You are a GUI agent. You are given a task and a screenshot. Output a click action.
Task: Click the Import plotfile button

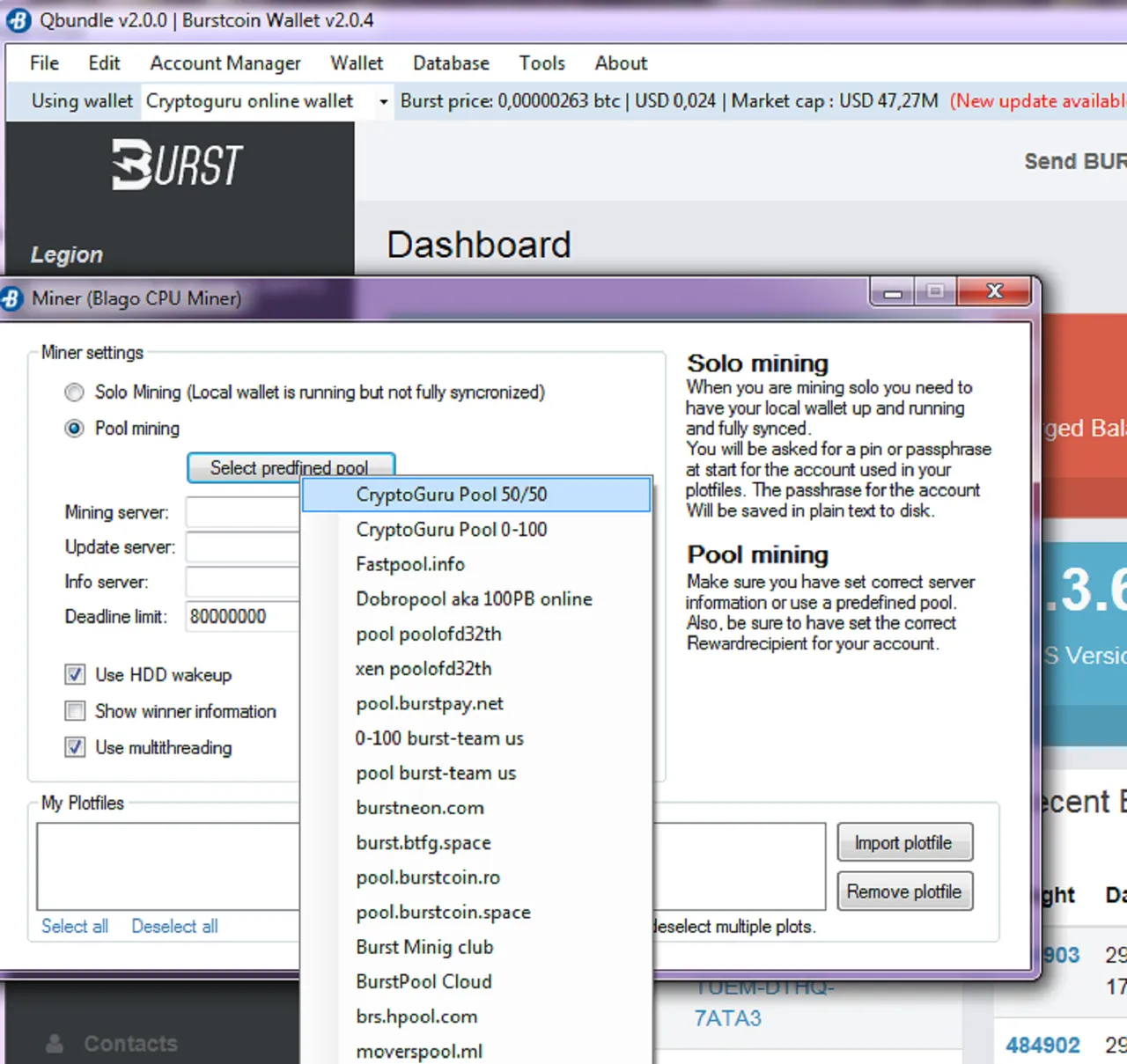tap(904, 843)
